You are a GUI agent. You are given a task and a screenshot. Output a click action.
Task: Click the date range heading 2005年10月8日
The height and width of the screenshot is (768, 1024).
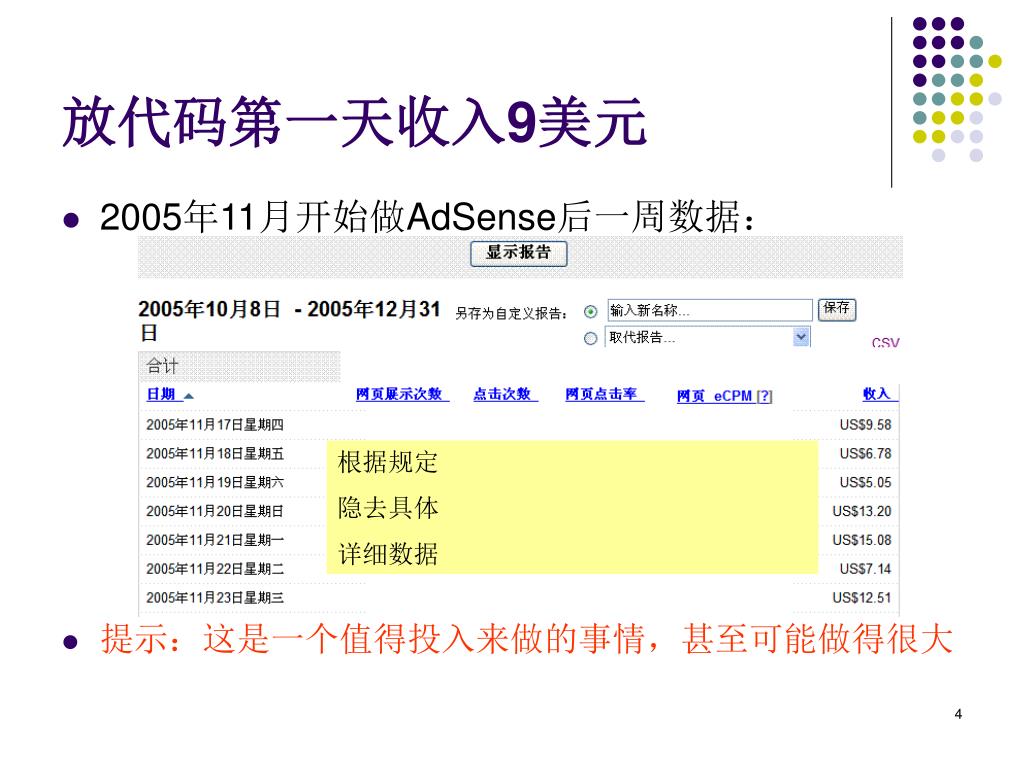209,309
